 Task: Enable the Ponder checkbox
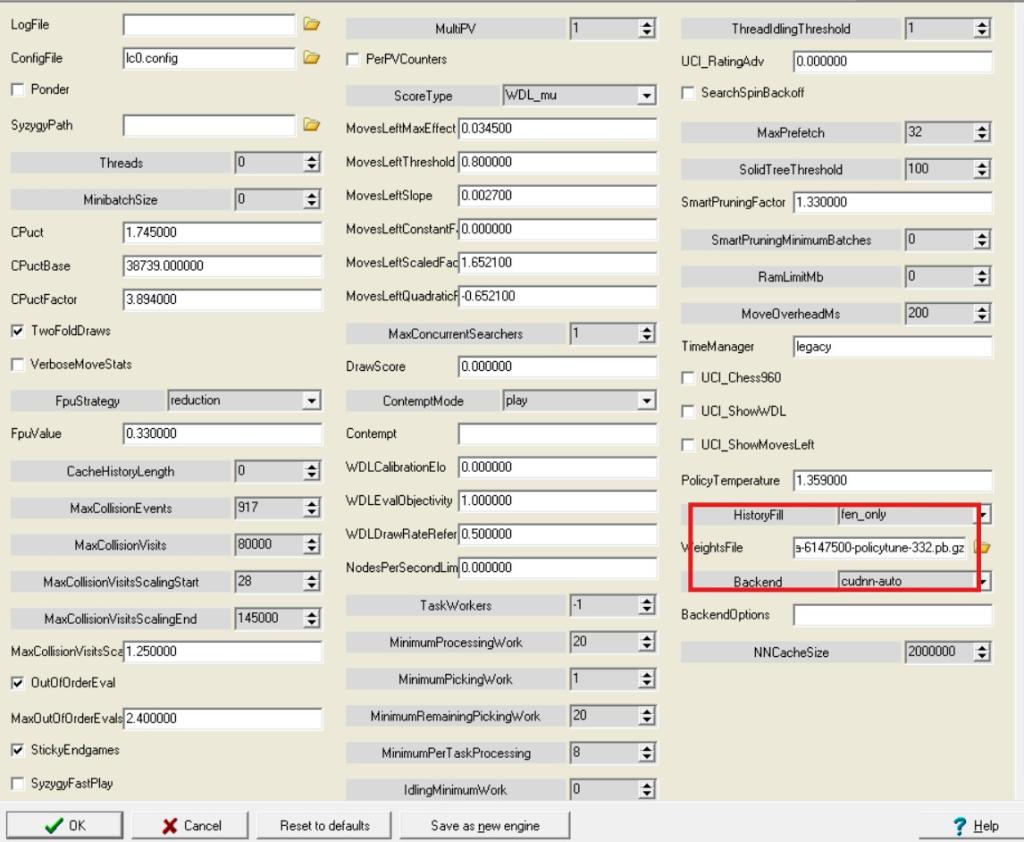point(18,90)
